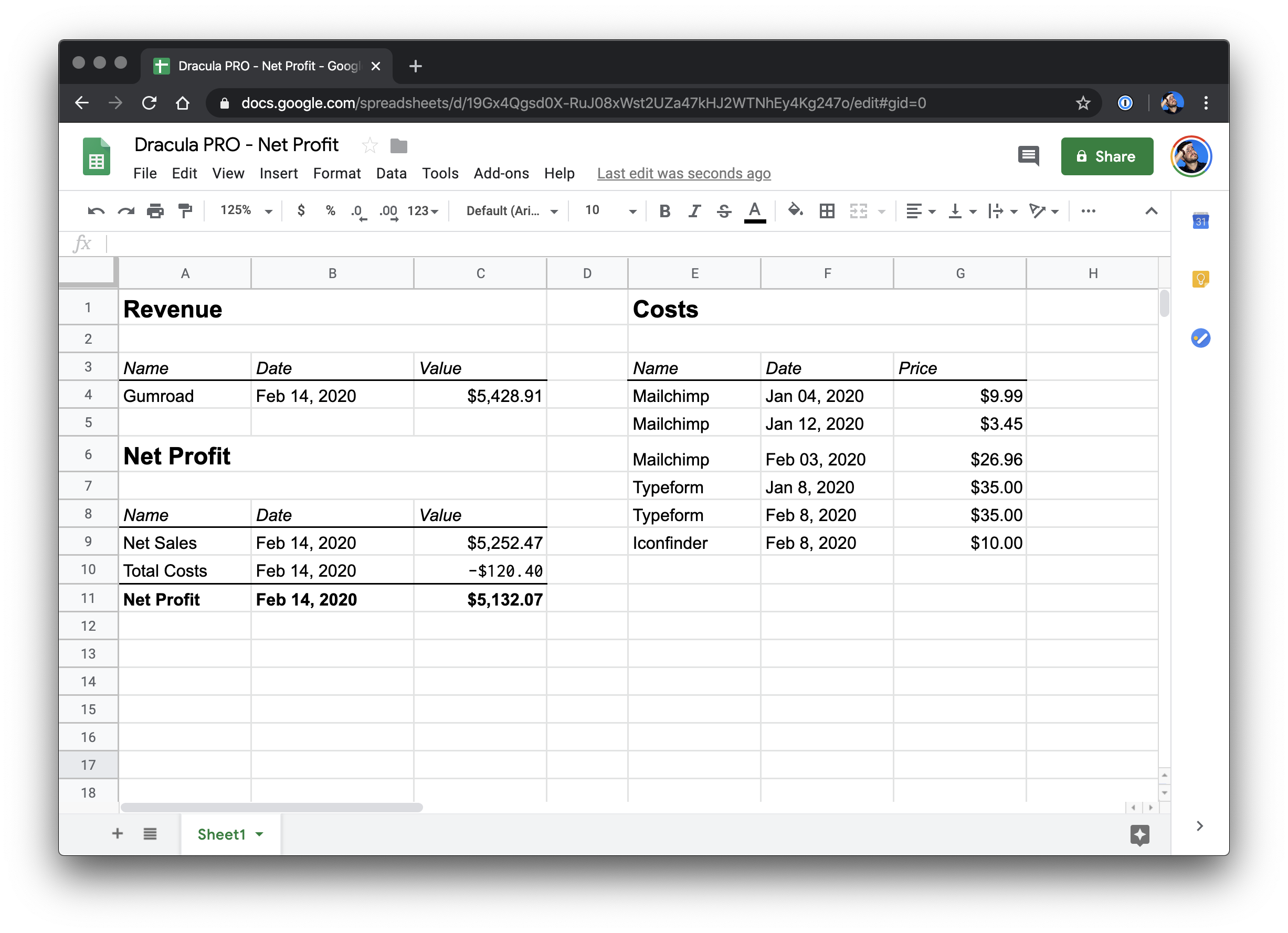Toggle italic formatting on selected cell

693,211
